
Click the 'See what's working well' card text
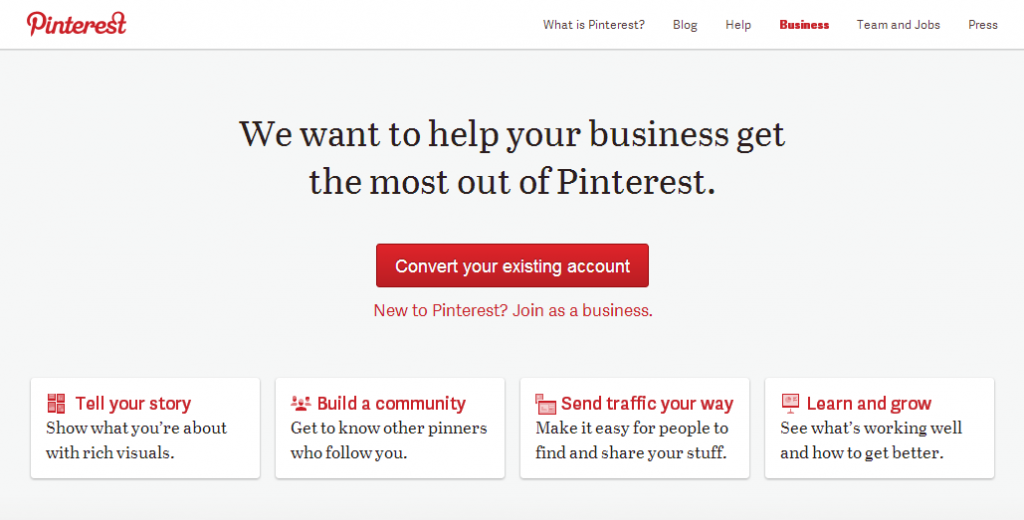coord(871,428)
